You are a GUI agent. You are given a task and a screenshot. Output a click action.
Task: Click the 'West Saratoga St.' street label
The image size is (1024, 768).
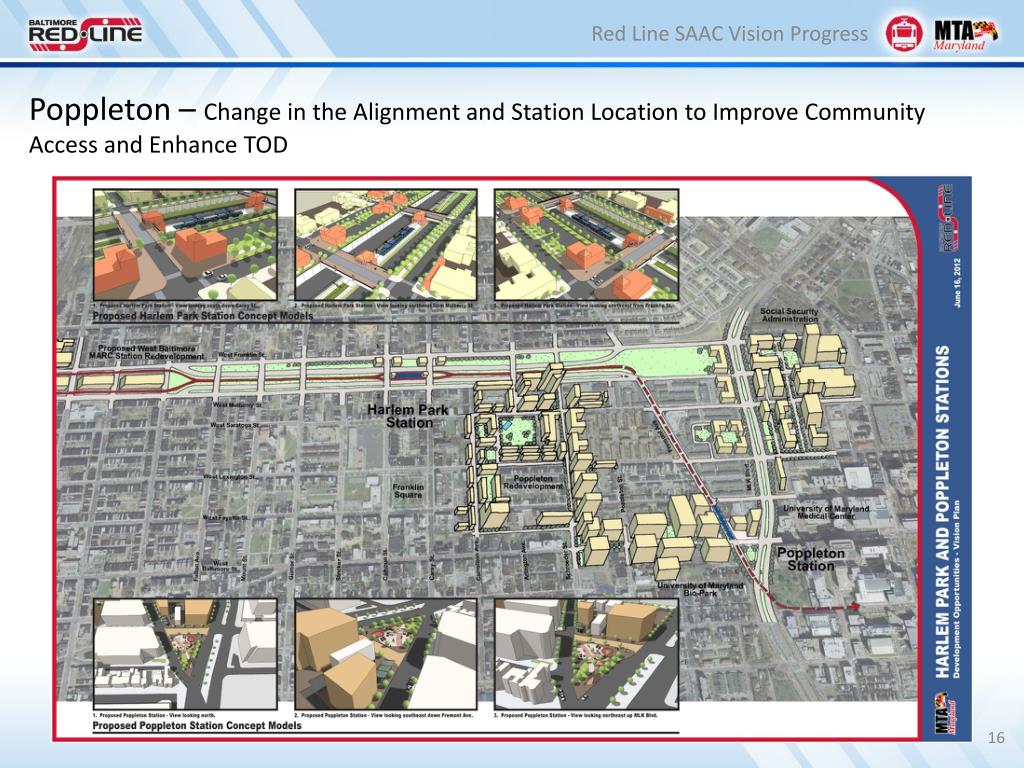coord(234,425)
